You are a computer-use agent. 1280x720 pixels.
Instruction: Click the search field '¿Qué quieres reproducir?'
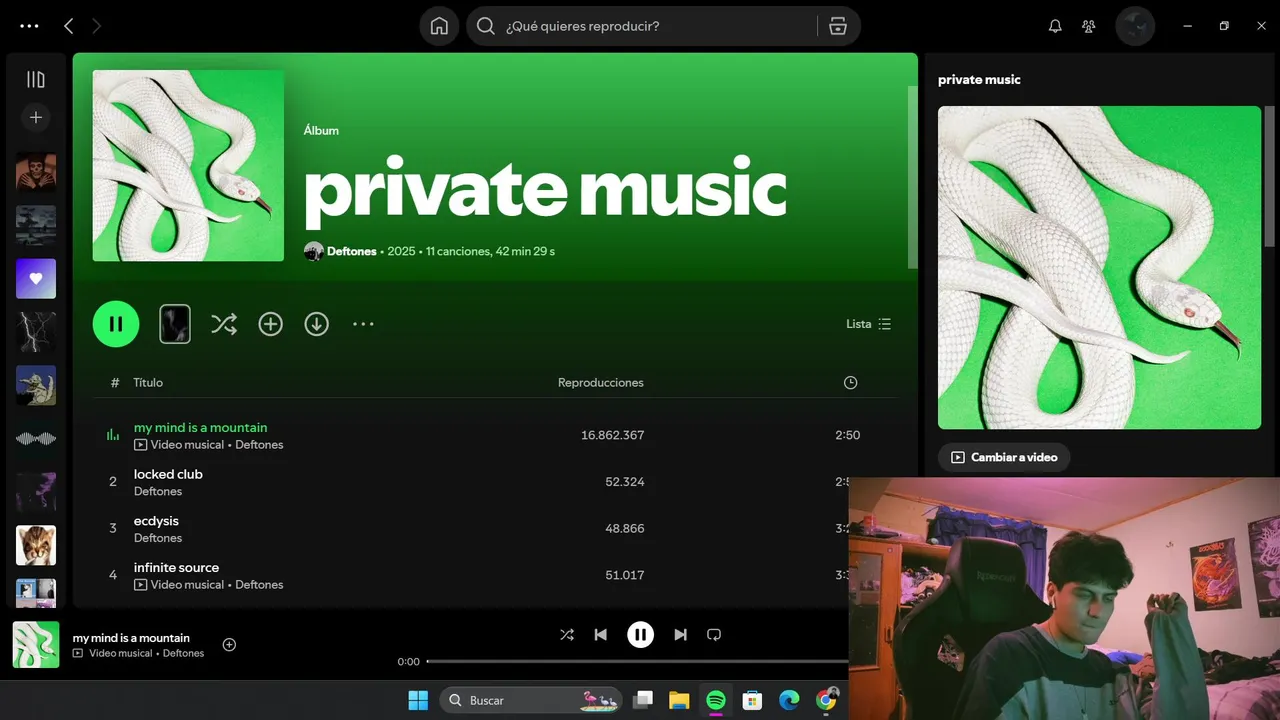pyautogui.click(x=640, y=26)
